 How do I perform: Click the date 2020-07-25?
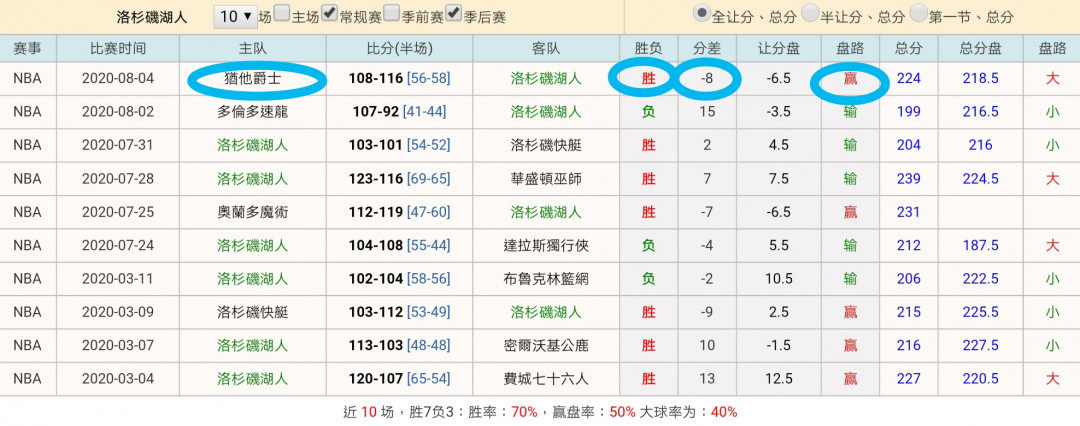118,212
